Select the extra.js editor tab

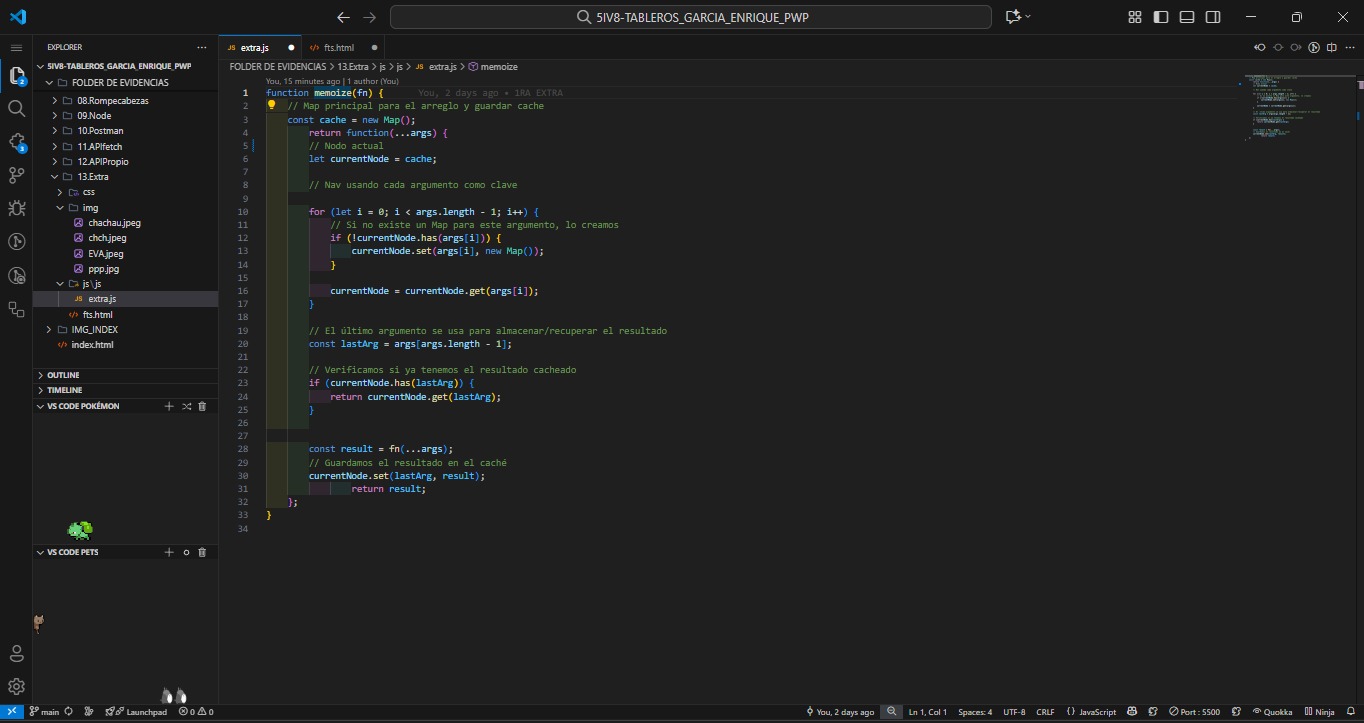coord(257,46)
